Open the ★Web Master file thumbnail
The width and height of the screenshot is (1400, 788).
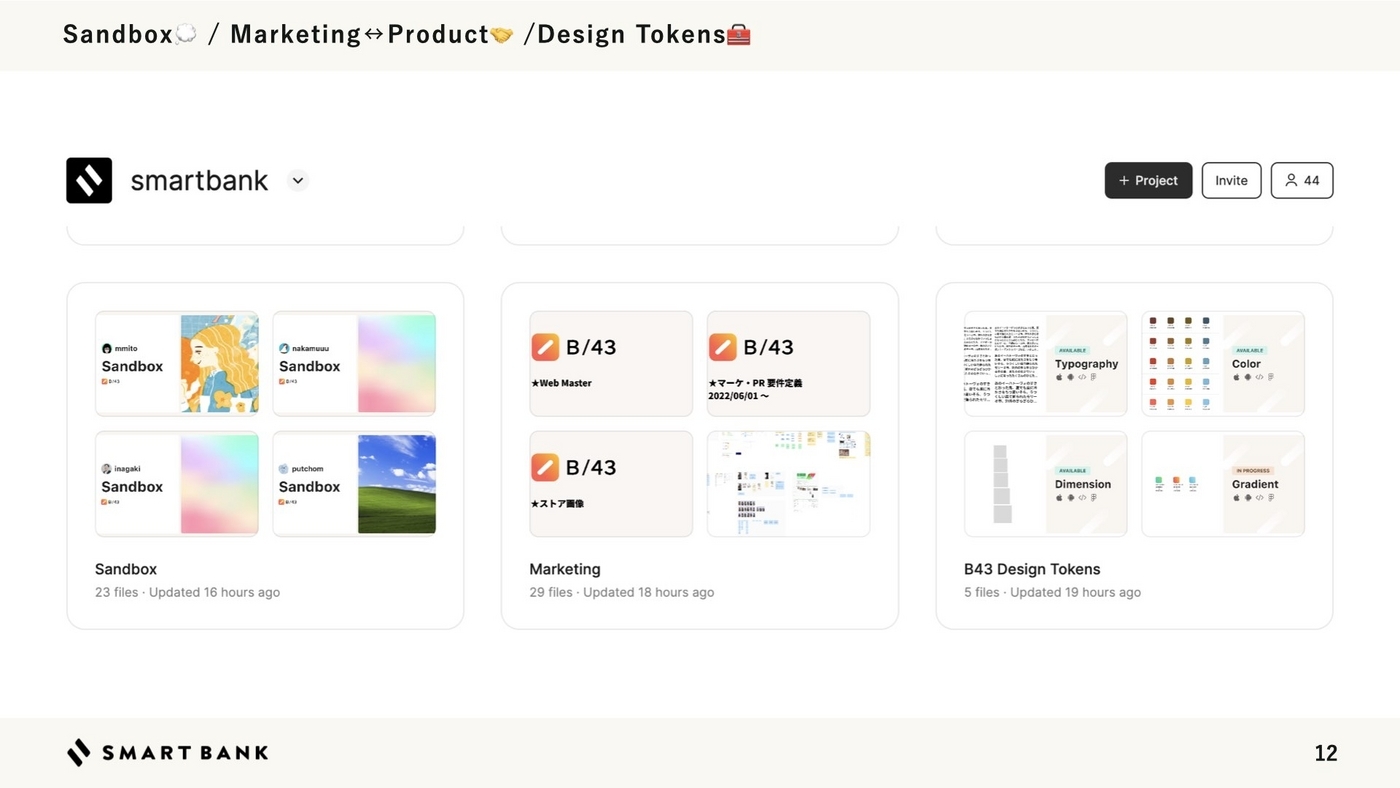(611, 363)
